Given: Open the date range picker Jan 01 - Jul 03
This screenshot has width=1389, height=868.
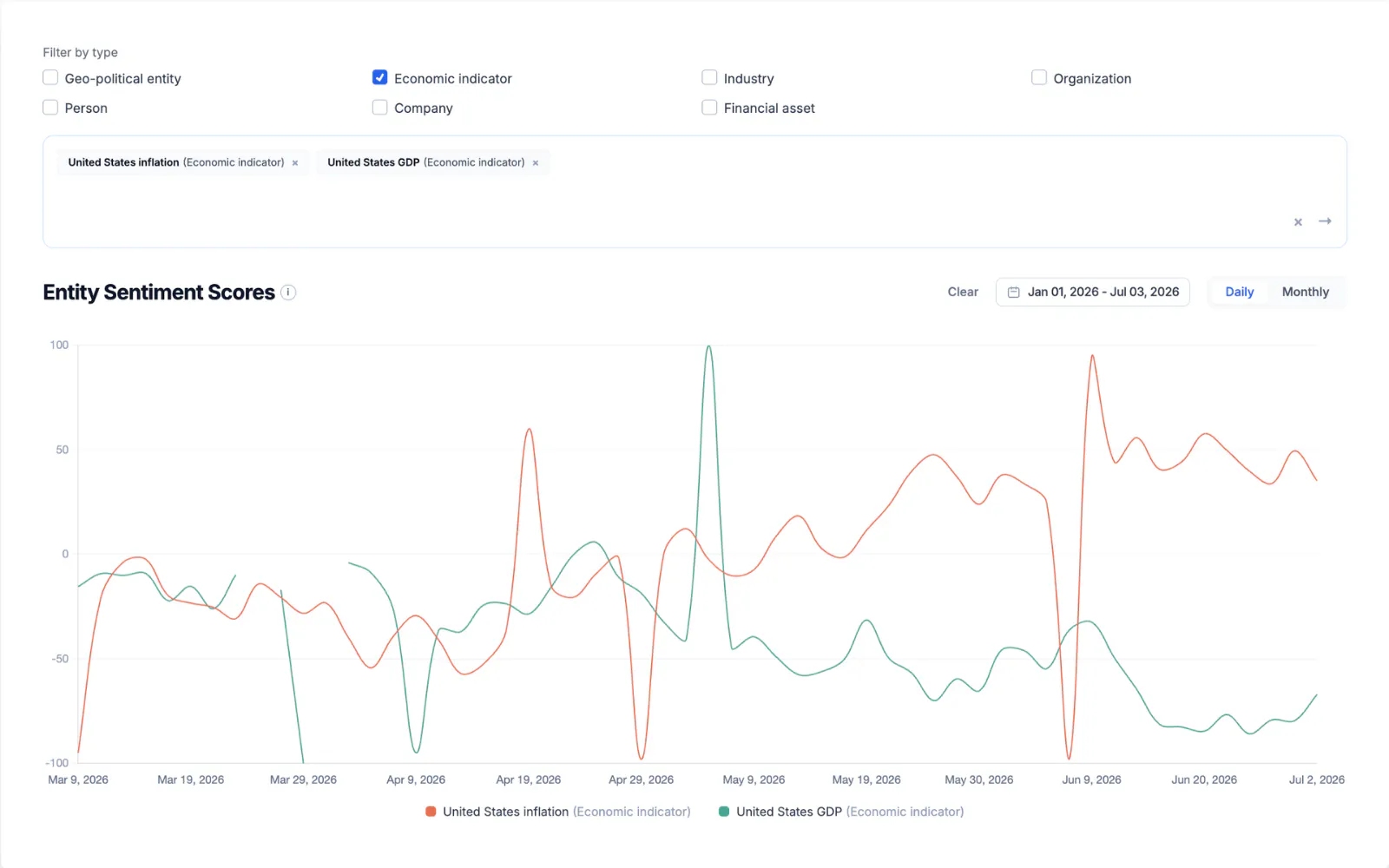Looking at the screenshot, I should point(1093,292).
